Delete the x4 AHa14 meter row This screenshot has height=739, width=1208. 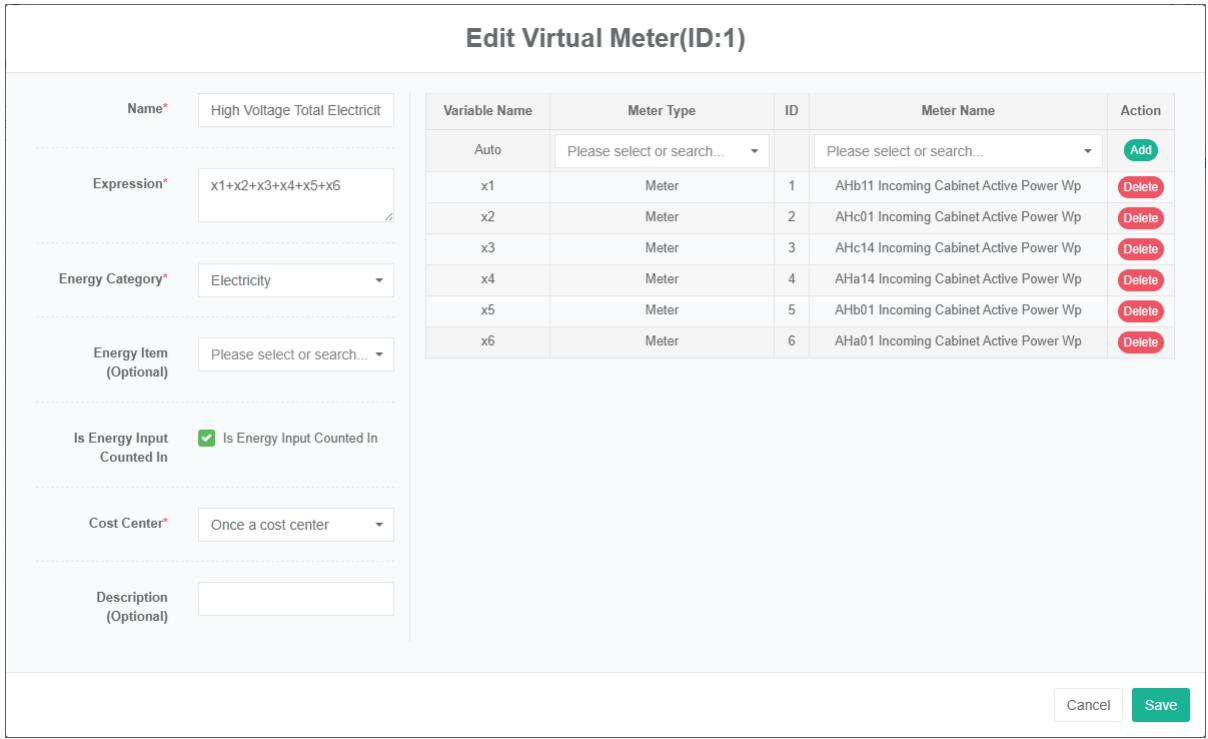click(x=1140, y=280)
